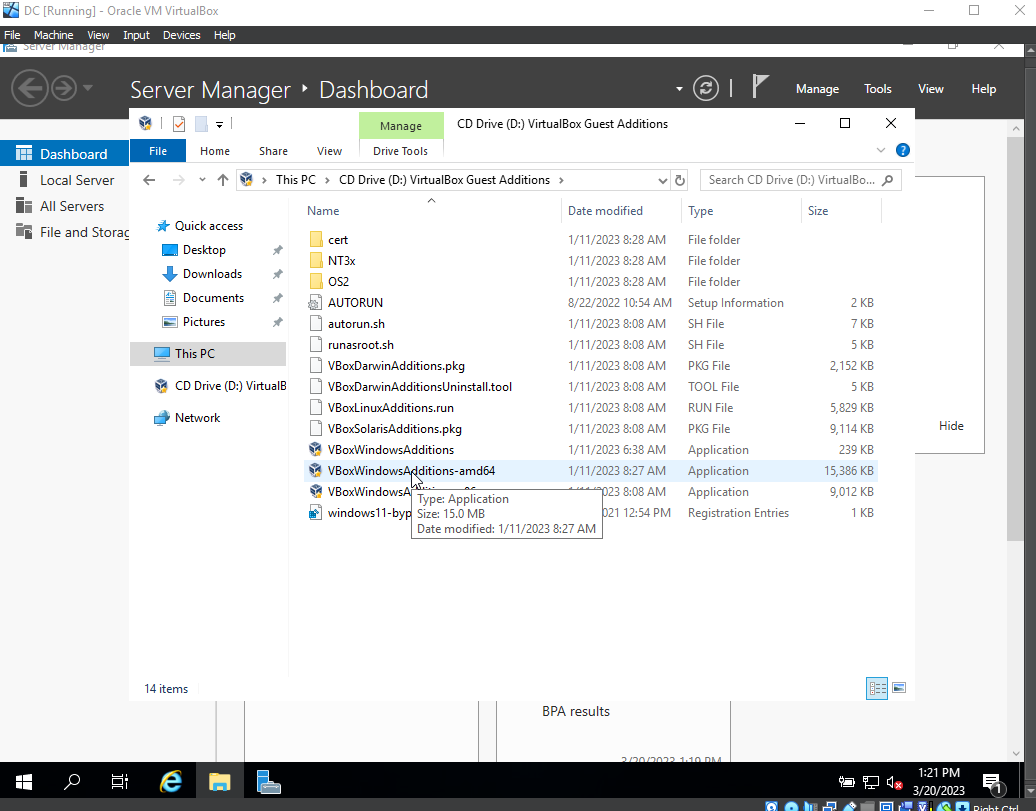Click the search magnifier in Explorer
This screenshot has width=1036, height=811.
(x=888, y=180)
